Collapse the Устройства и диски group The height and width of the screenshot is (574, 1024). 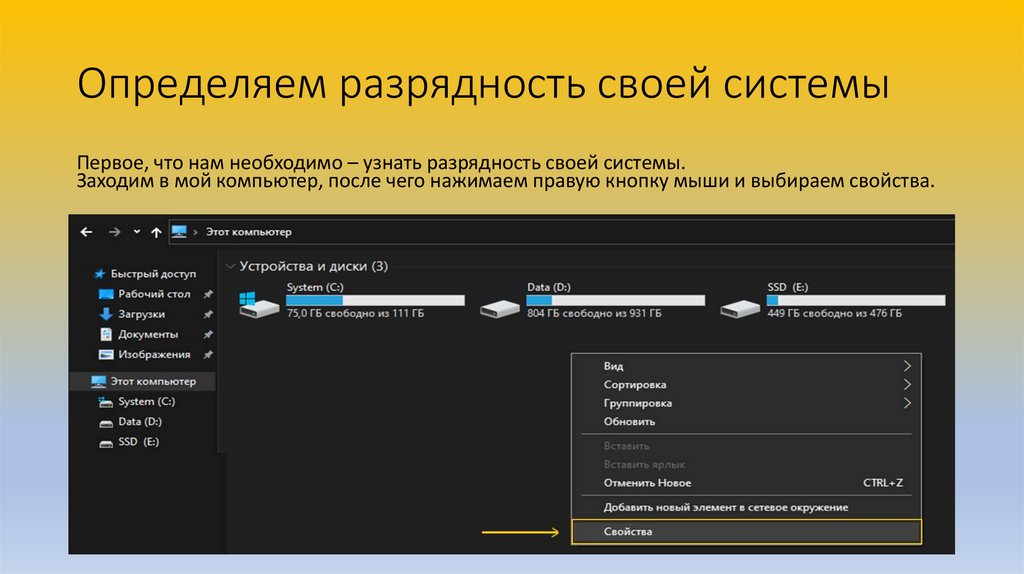coord(230,266)
